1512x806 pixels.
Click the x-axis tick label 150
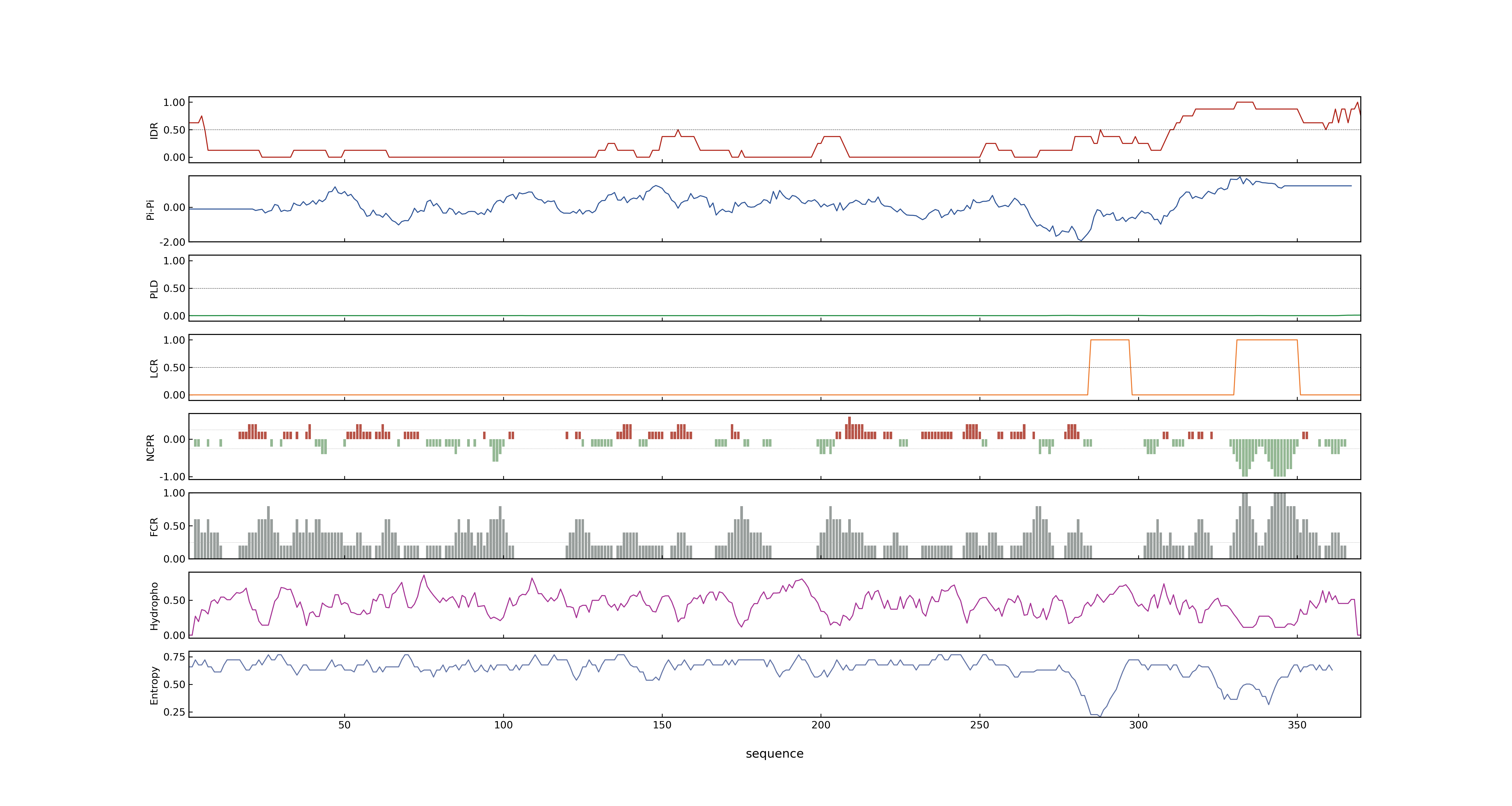(662, 725)
